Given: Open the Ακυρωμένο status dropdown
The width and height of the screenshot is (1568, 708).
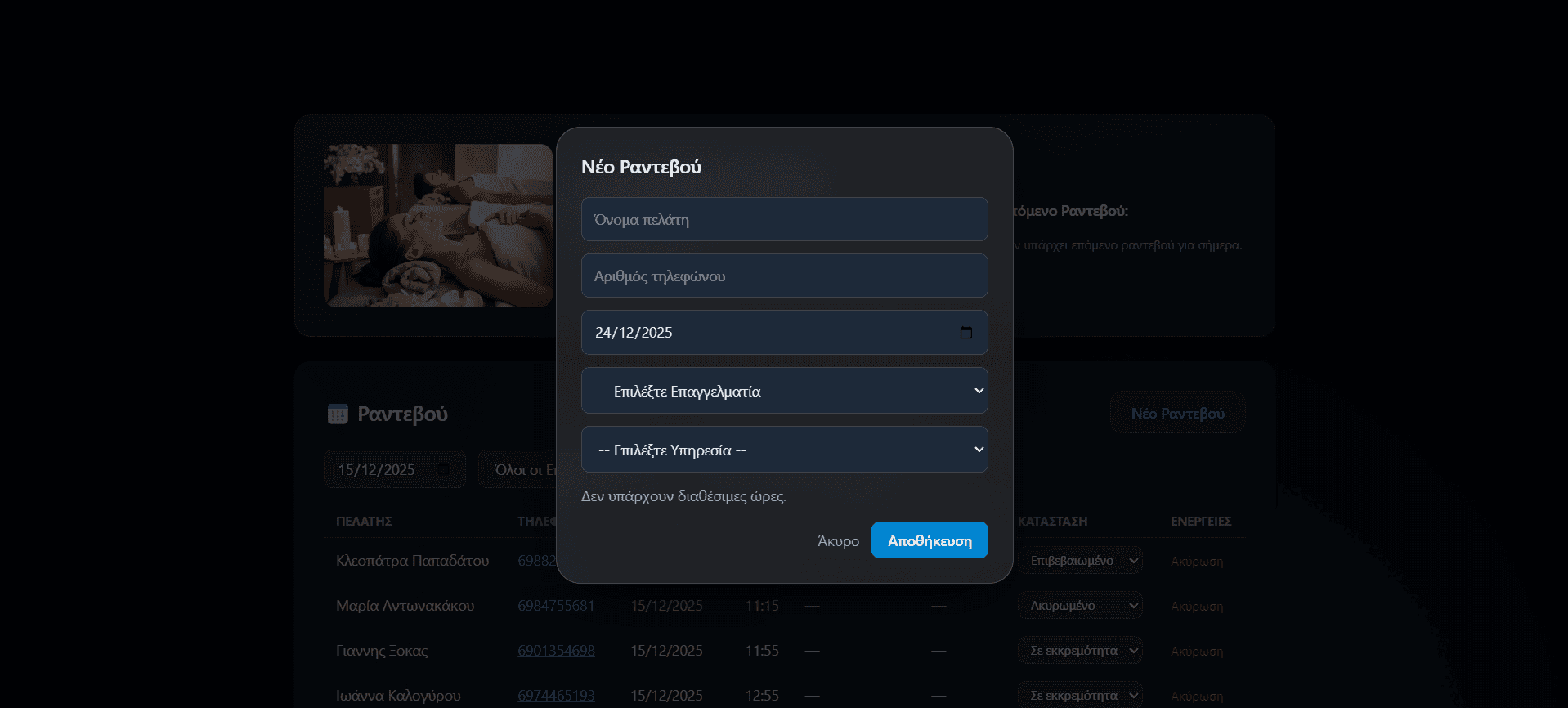Looking at the screenshot, I should [x=1079, y=606].
